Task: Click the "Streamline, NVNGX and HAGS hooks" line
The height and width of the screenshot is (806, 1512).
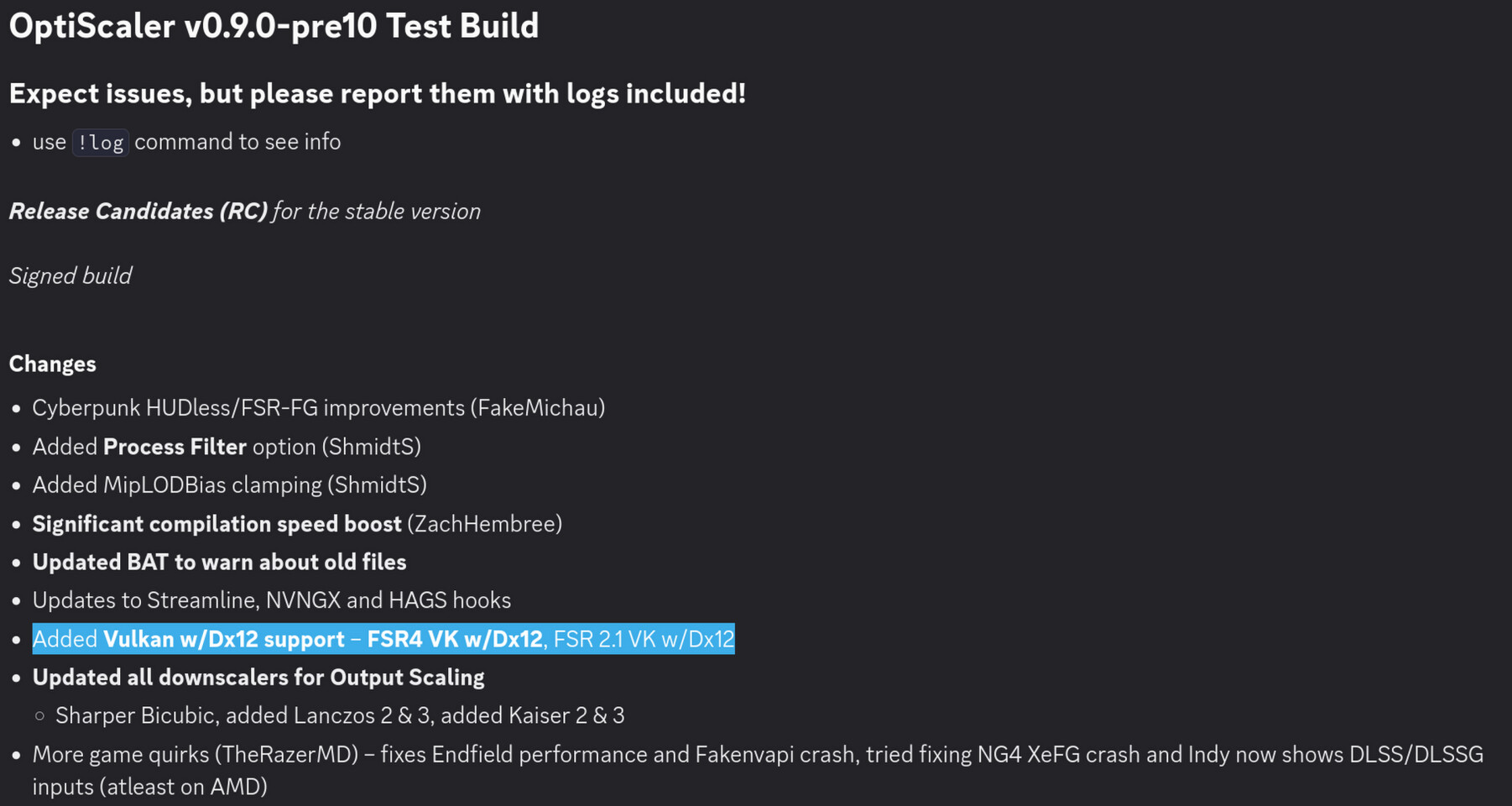Action: click(329, 600)
